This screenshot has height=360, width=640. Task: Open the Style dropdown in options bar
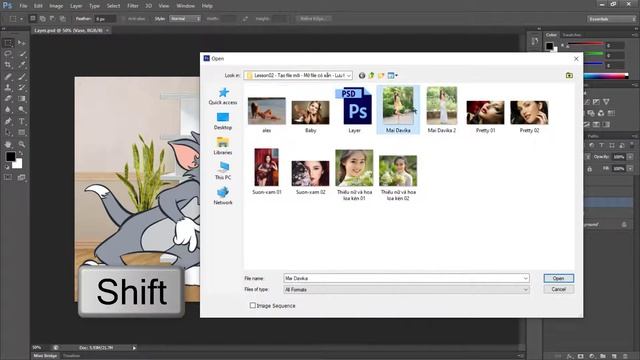[185, 19]
